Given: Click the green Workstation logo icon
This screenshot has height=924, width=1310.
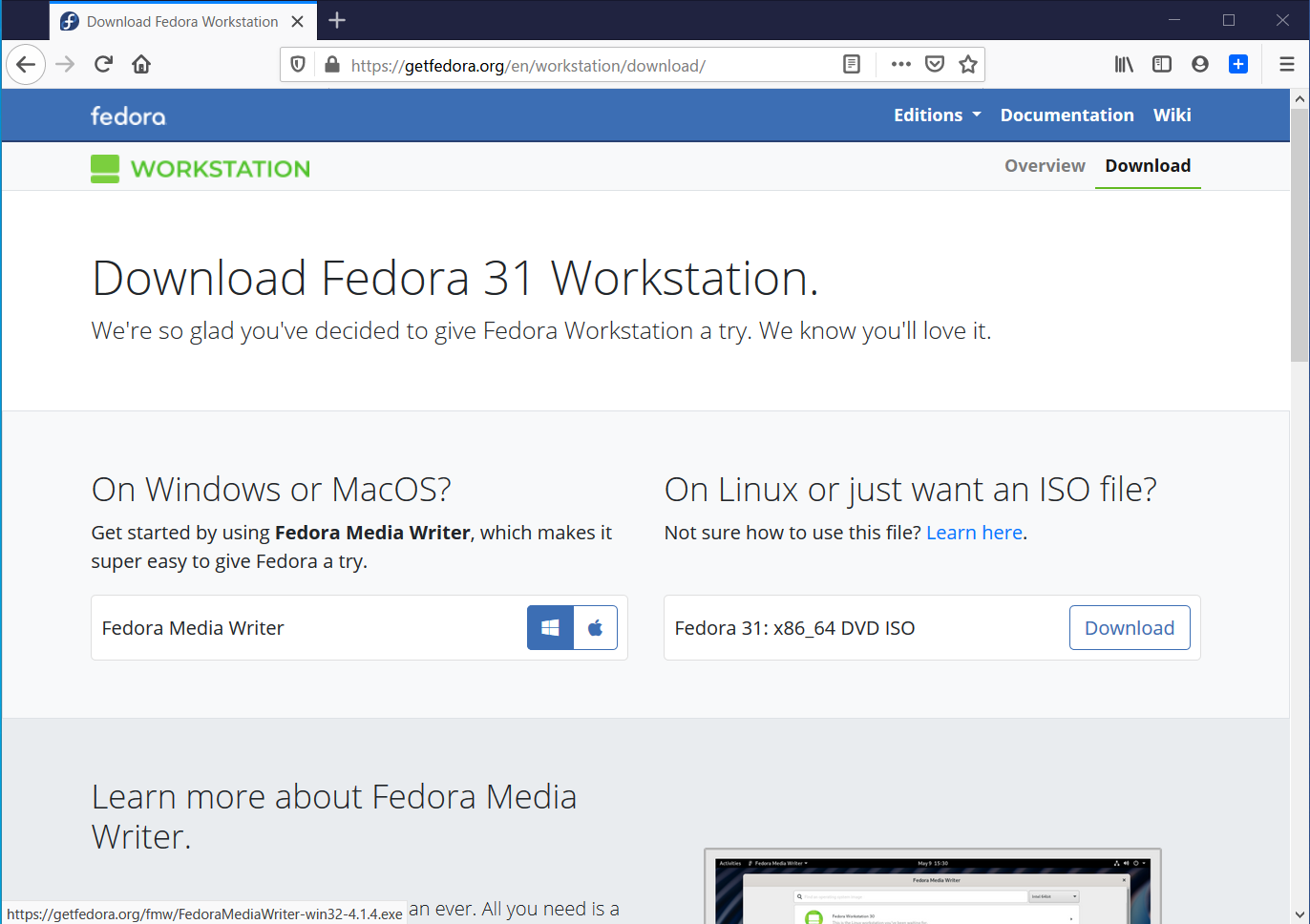Looking at the screenshot, I should click(x=105, y=169).
